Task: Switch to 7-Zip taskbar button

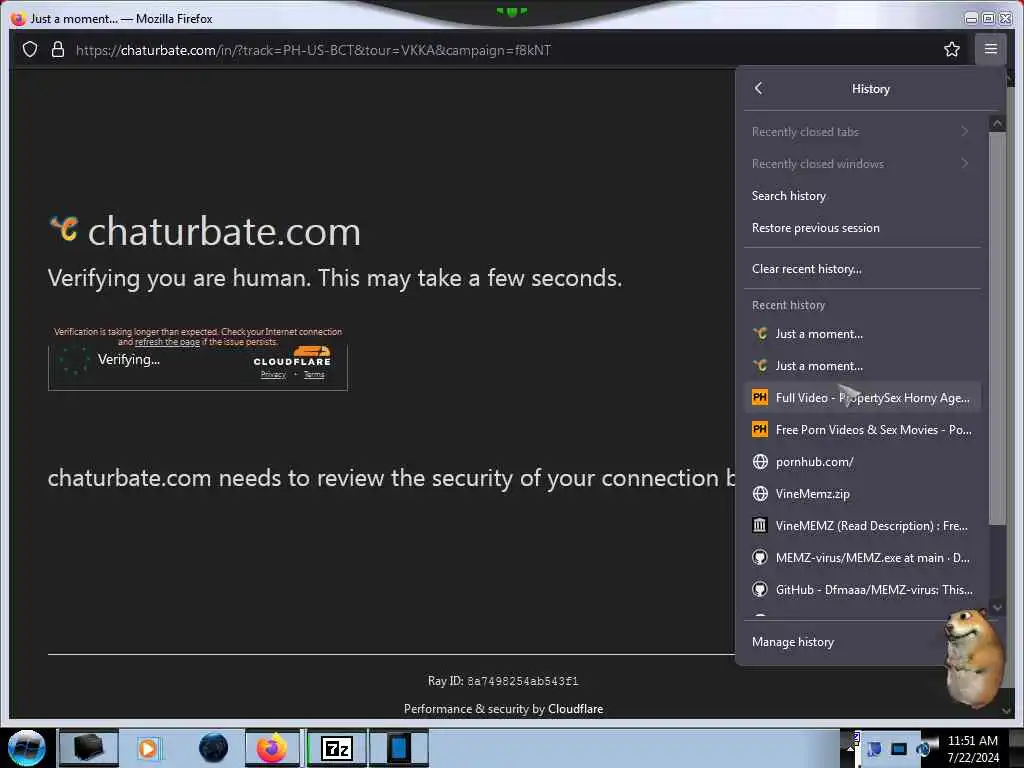Action: 337,748
